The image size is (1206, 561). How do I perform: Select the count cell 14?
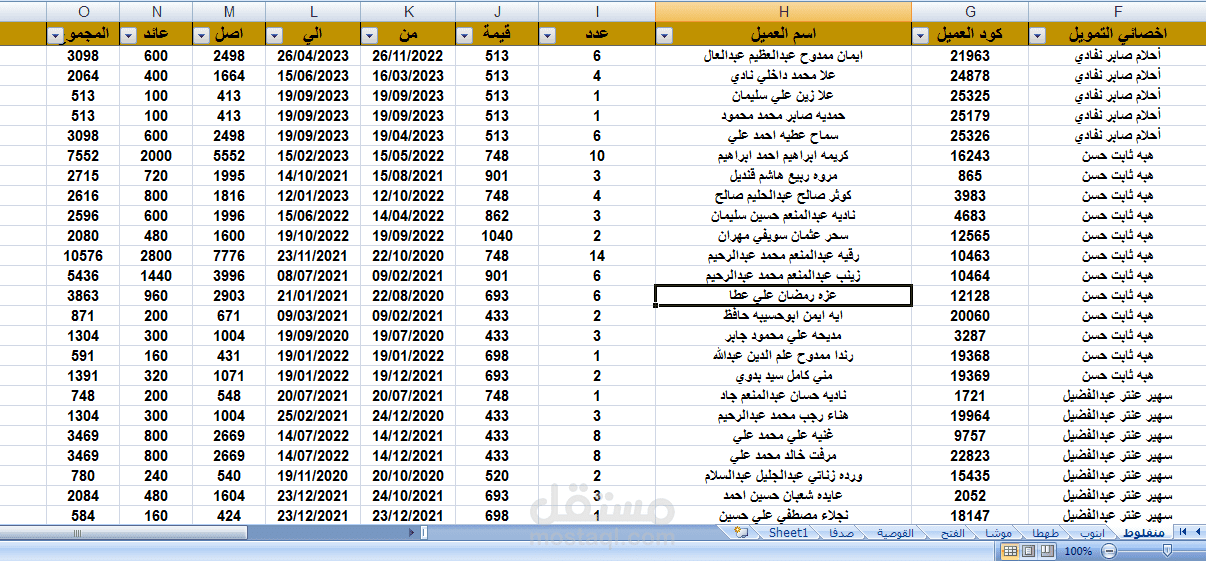point(597,256)
